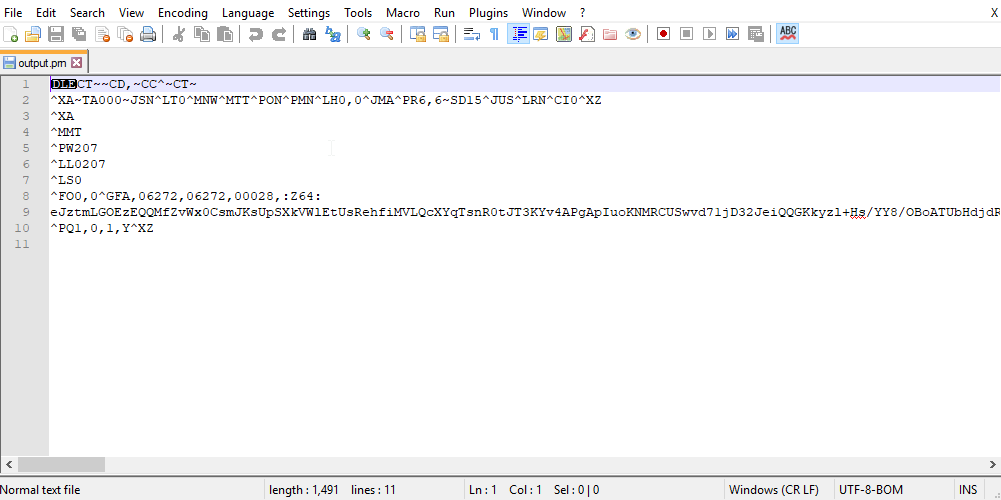Image resolution: width=1001 pixels, height=500 pixels.
Task: Open the Settings menu
Action: [x=309, y=13]
